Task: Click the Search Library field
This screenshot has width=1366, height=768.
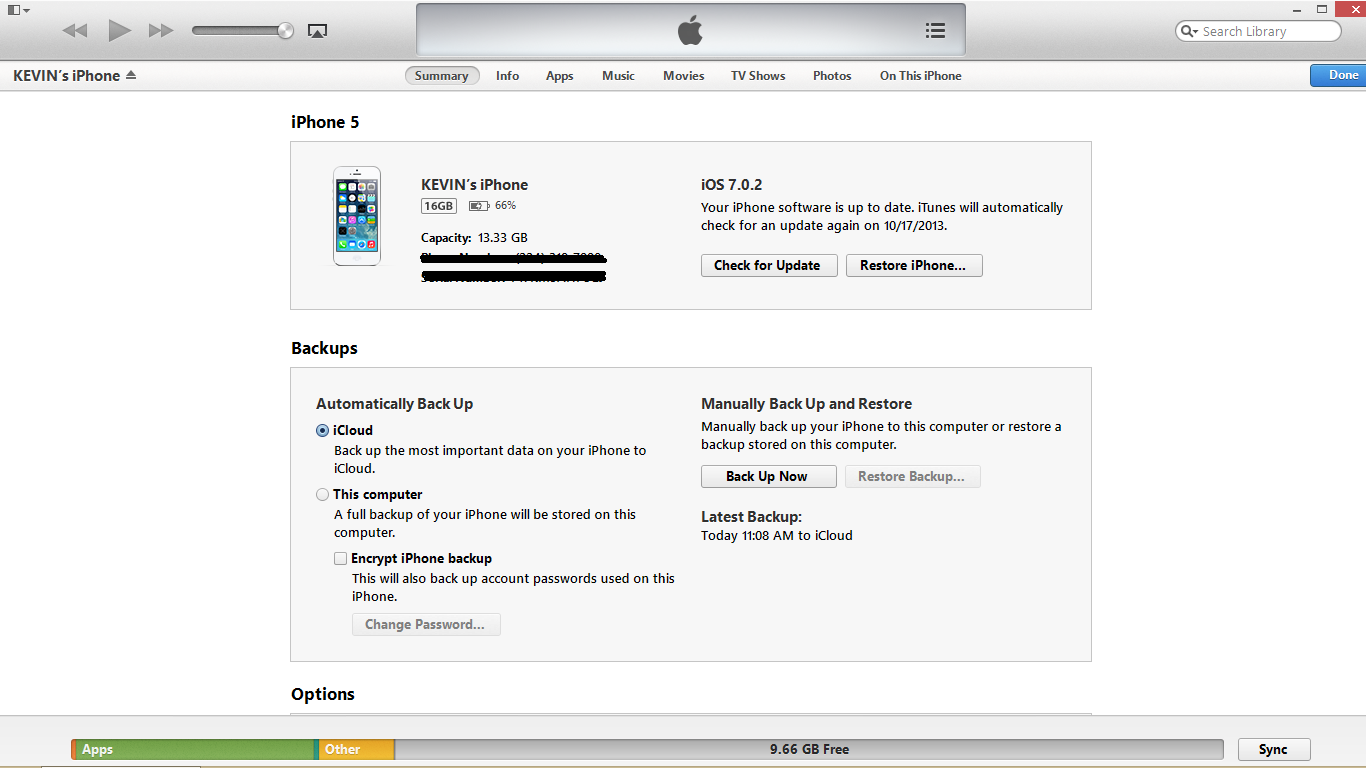Action: (x=1258, y=31)
